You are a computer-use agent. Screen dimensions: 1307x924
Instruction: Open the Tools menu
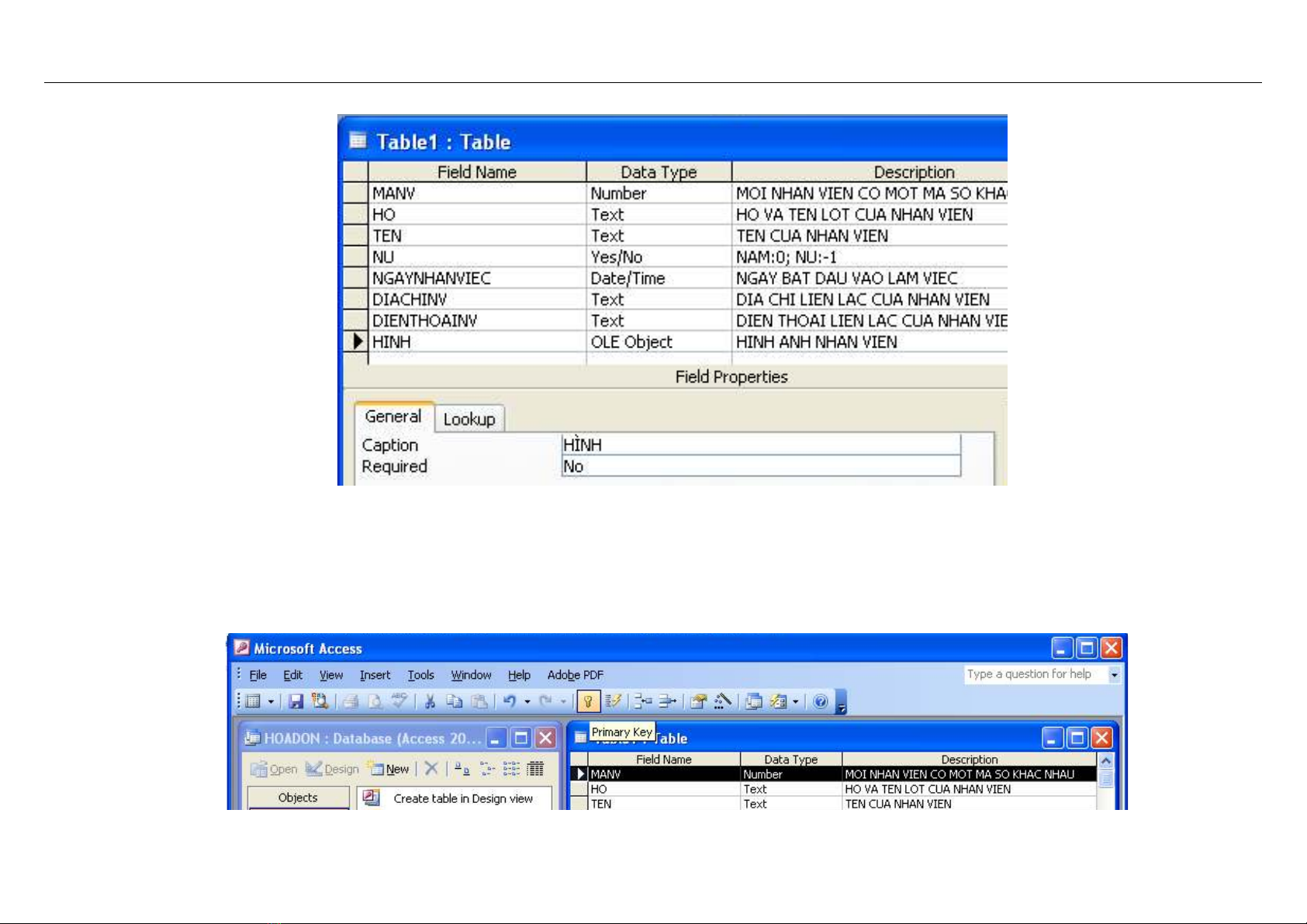(420, 675)
